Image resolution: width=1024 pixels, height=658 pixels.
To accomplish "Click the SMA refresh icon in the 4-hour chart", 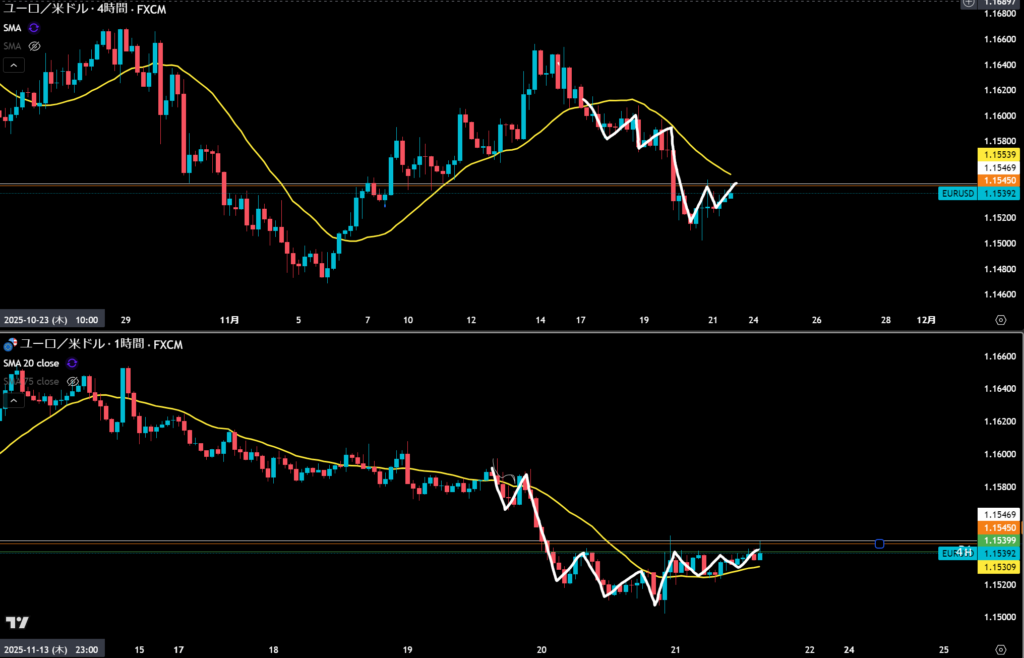I will tap(34, 28).
